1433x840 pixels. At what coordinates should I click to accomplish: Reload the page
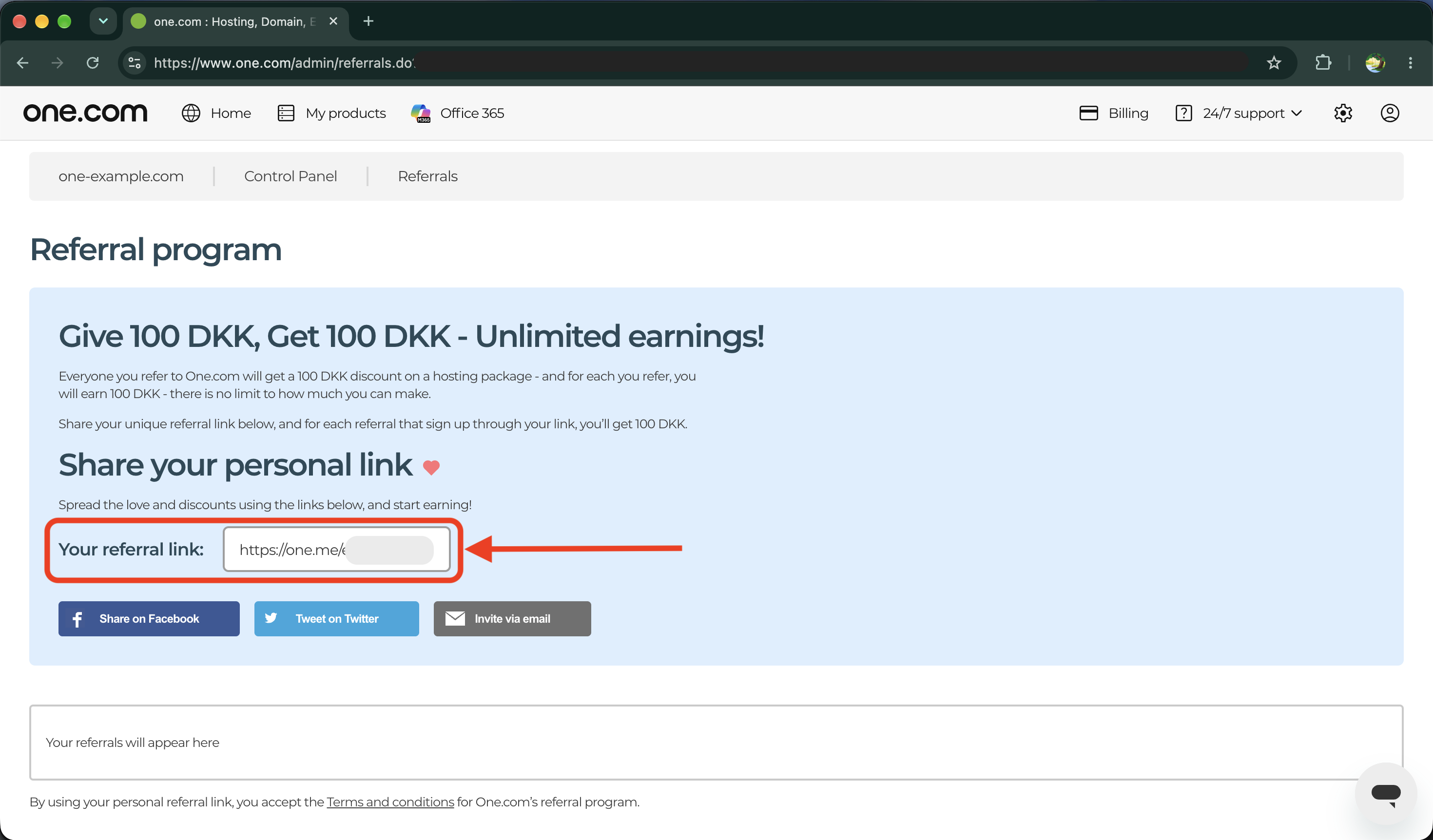93,62
